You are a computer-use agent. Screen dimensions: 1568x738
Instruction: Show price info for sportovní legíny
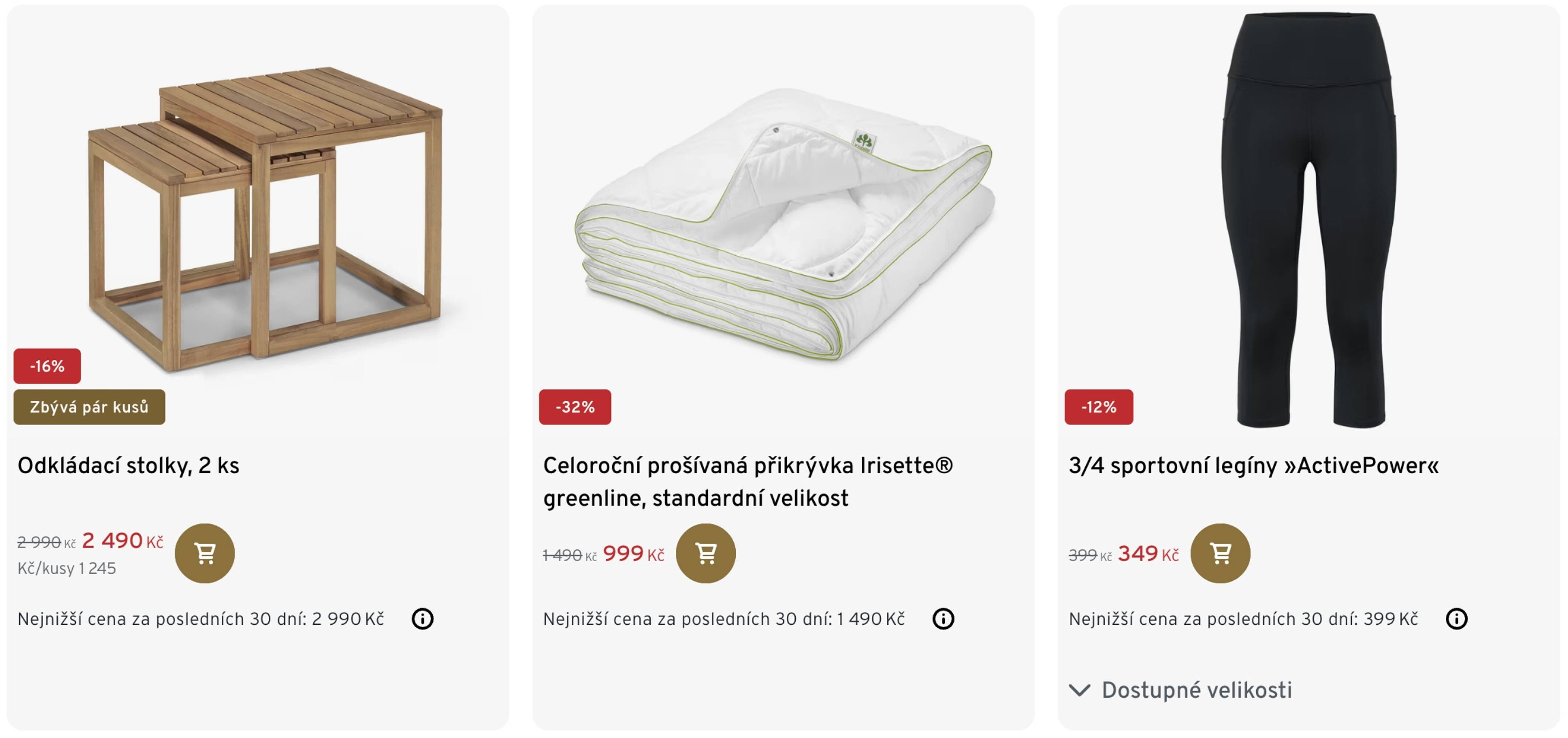coord(1456,619)
